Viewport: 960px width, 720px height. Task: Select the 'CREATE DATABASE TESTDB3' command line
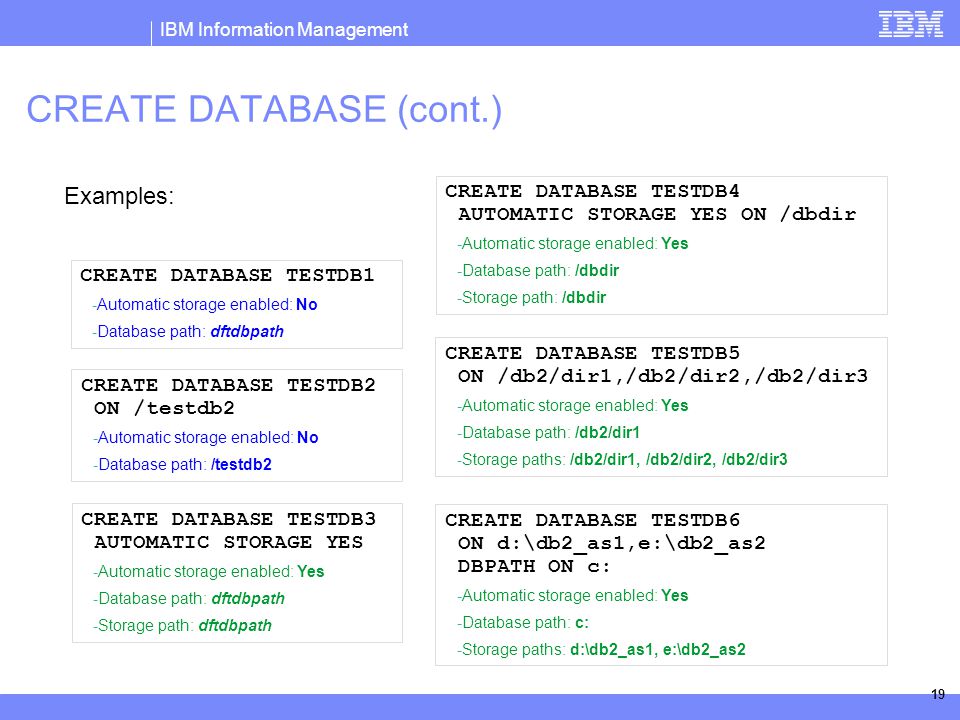228,519
